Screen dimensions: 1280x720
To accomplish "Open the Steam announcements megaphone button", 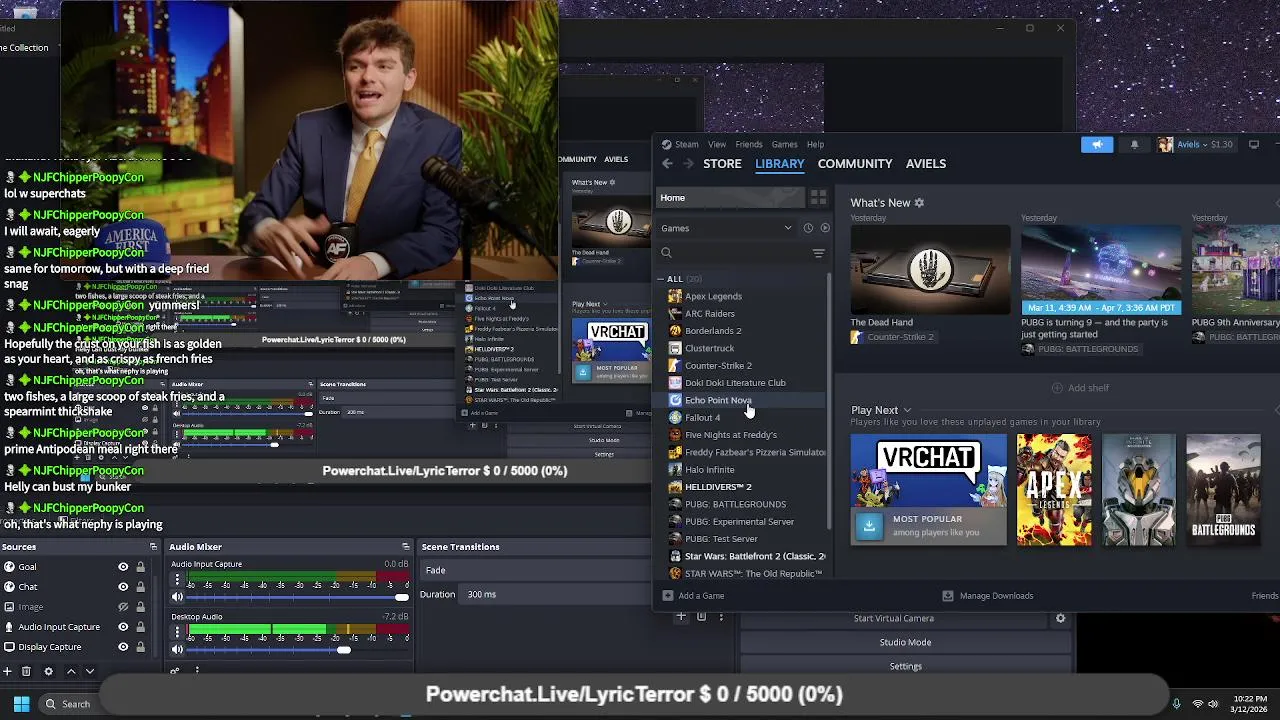I will [1097, 144].
